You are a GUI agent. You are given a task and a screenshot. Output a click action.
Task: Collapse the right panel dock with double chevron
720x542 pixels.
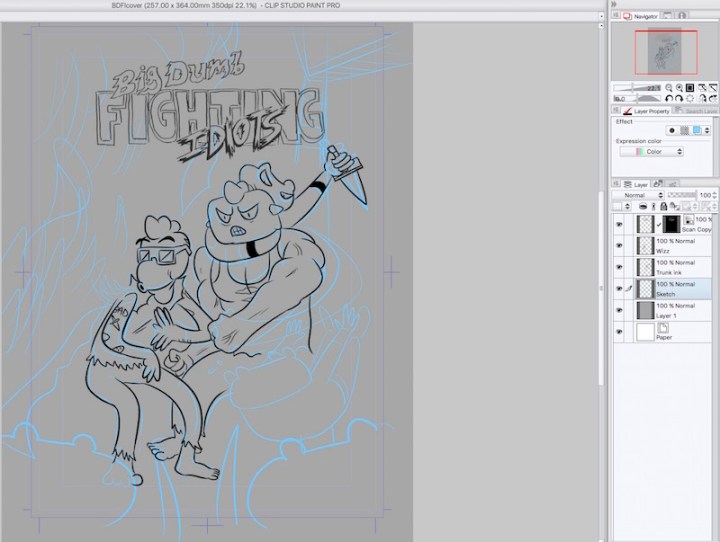(x=614, y=4)
